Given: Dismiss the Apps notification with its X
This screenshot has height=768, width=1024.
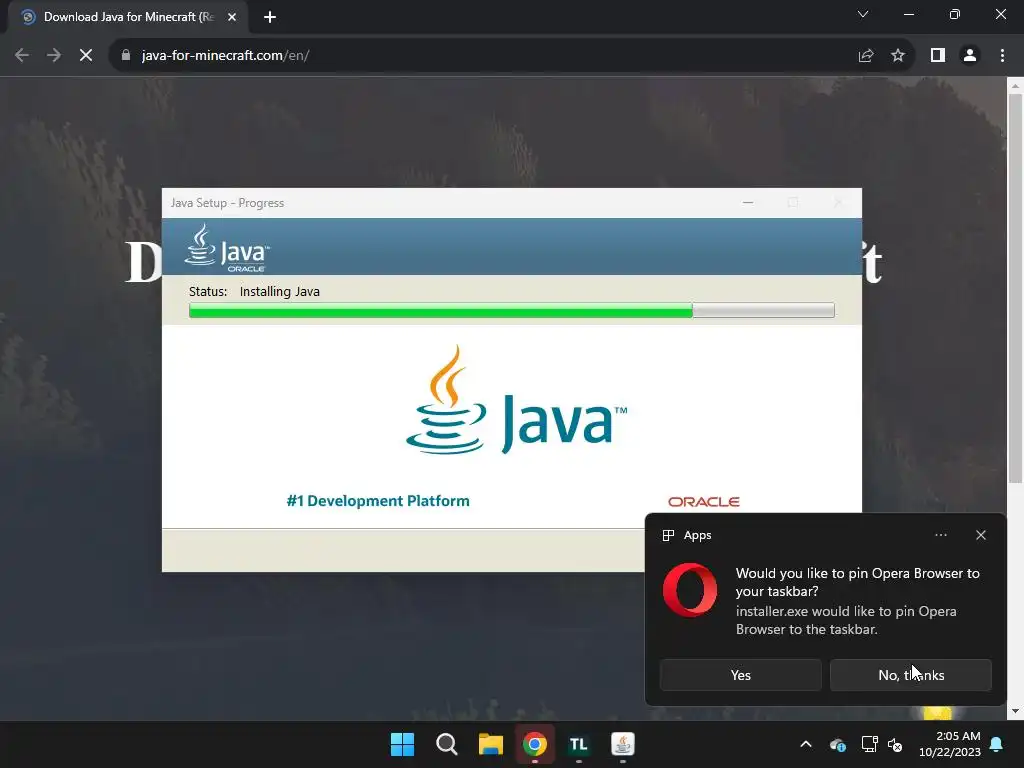Looking at the screenshot, I should coord(981,535).
